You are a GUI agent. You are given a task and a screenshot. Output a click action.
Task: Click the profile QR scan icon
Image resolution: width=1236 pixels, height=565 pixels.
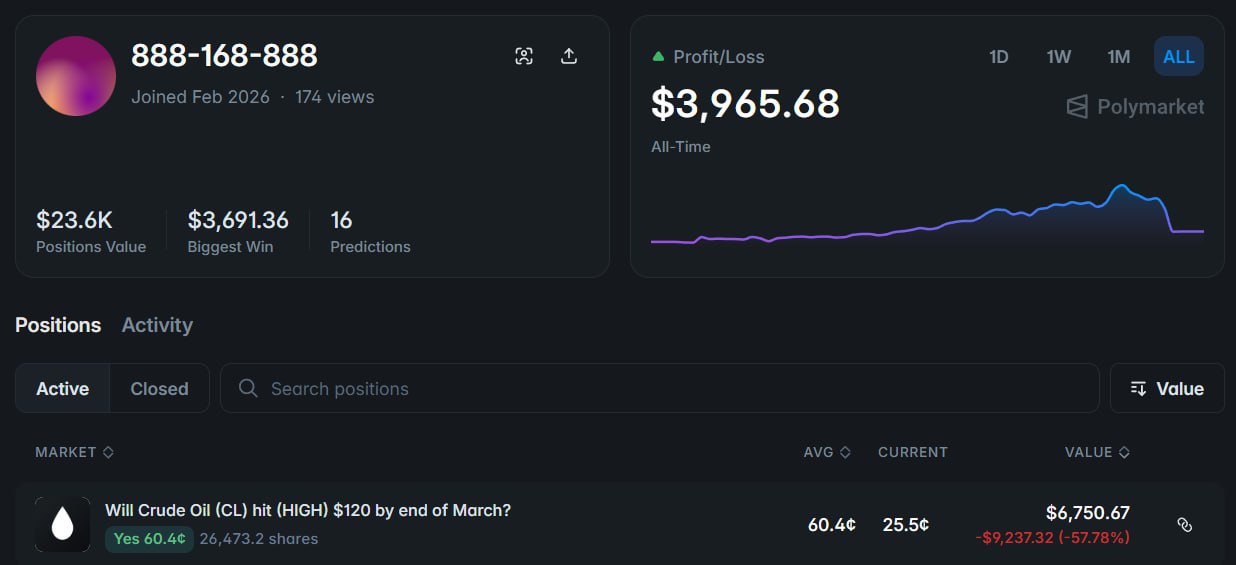524,56
